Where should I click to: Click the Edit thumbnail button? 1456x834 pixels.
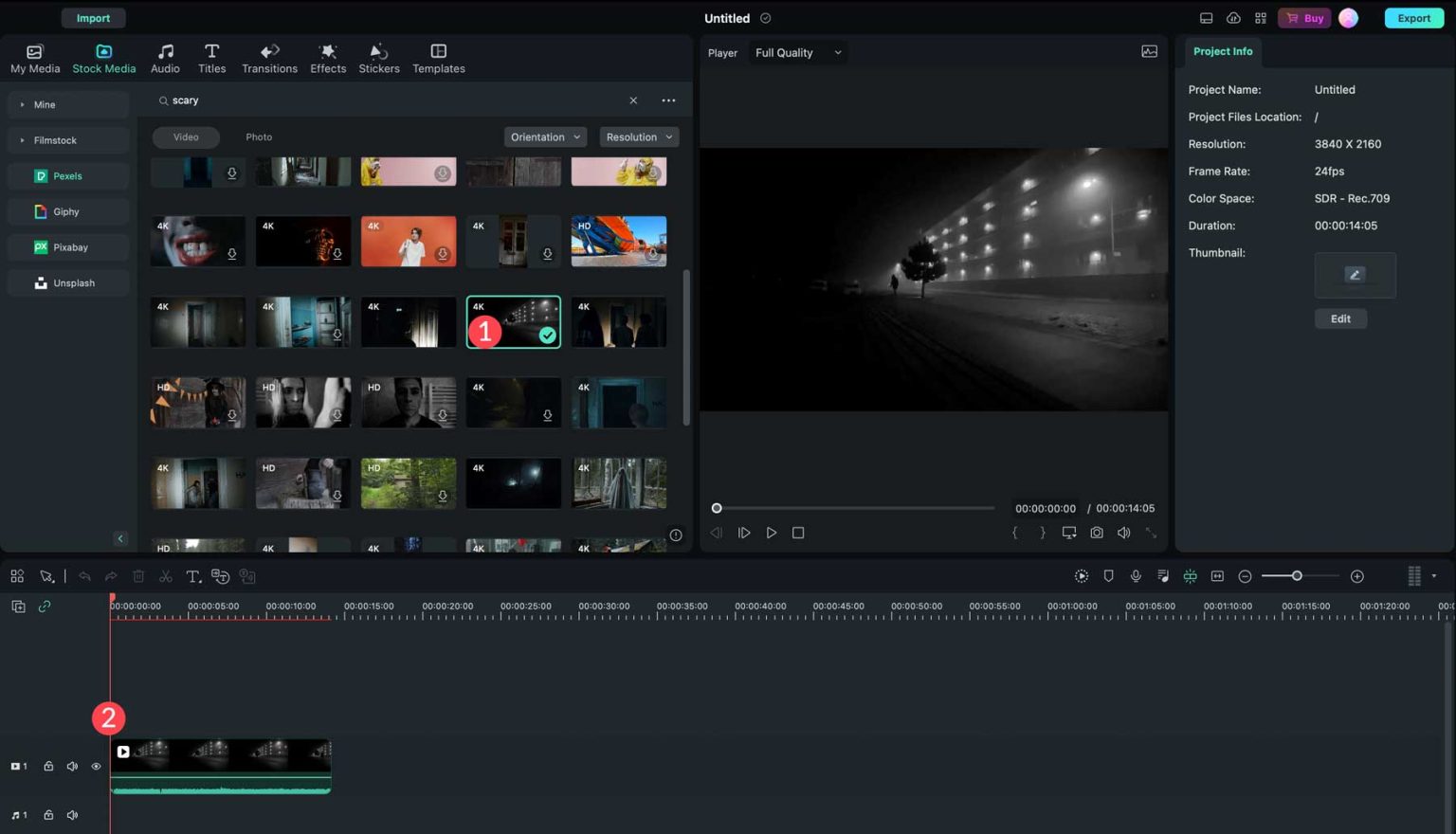coord(1340,318)
